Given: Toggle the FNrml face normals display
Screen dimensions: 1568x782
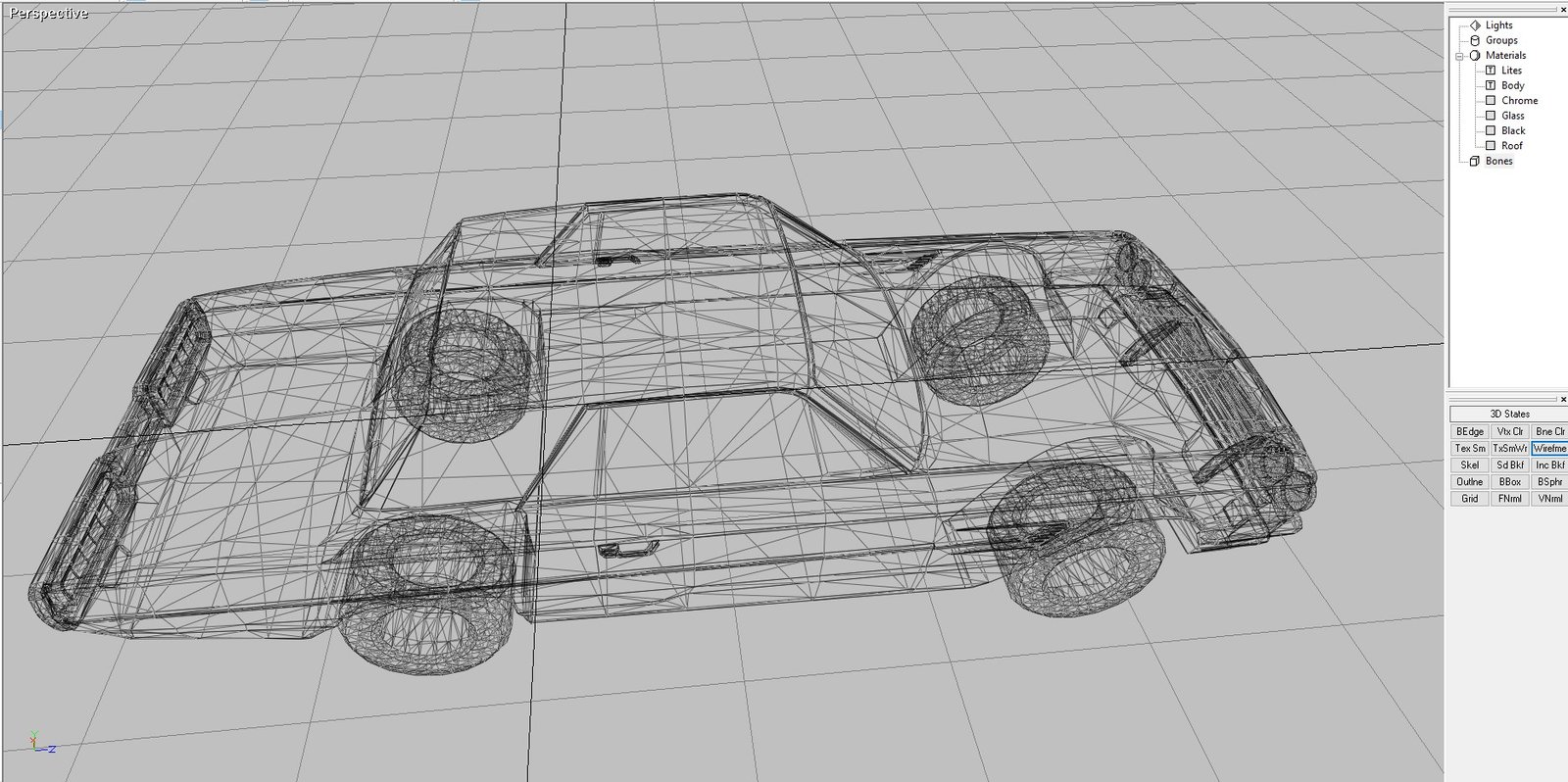Looking at the screenshot, I should click(x=1509, y=498).
